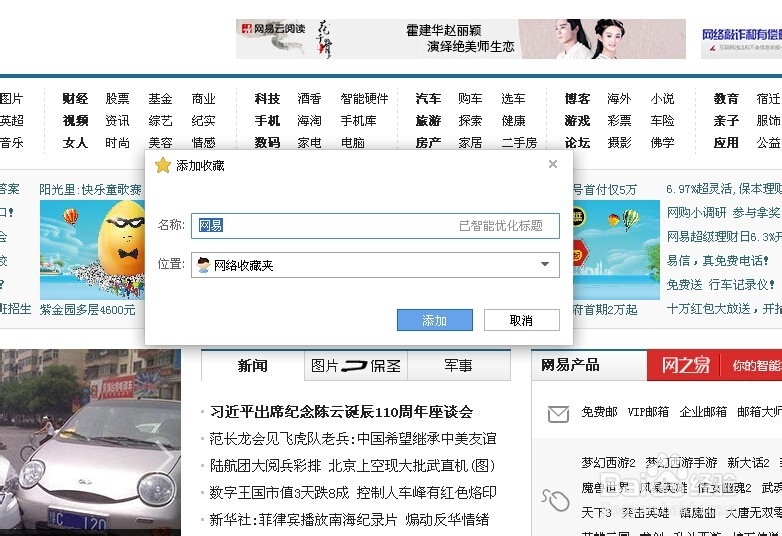Open the 网购小调研 参与拿奖 link

coord(723,213)
